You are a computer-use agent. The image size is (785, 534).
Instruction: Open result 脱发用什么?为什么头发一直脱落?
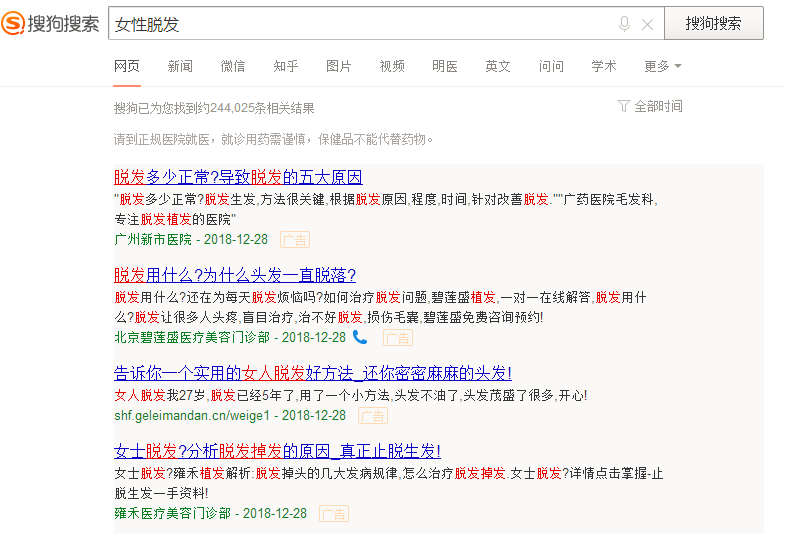pyautogui.click(x=235, y=275)
